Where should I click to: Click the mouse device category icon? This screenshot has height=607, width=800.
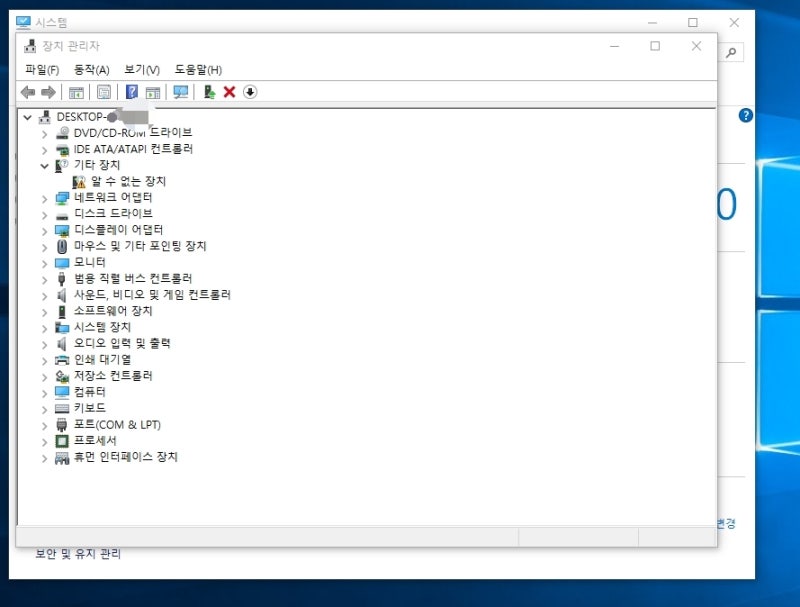tap(62, 246)
